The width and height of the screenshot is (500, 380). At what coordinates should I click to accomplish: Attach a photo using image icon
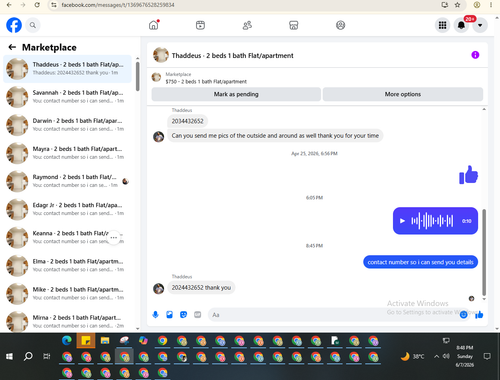(169, 315)
